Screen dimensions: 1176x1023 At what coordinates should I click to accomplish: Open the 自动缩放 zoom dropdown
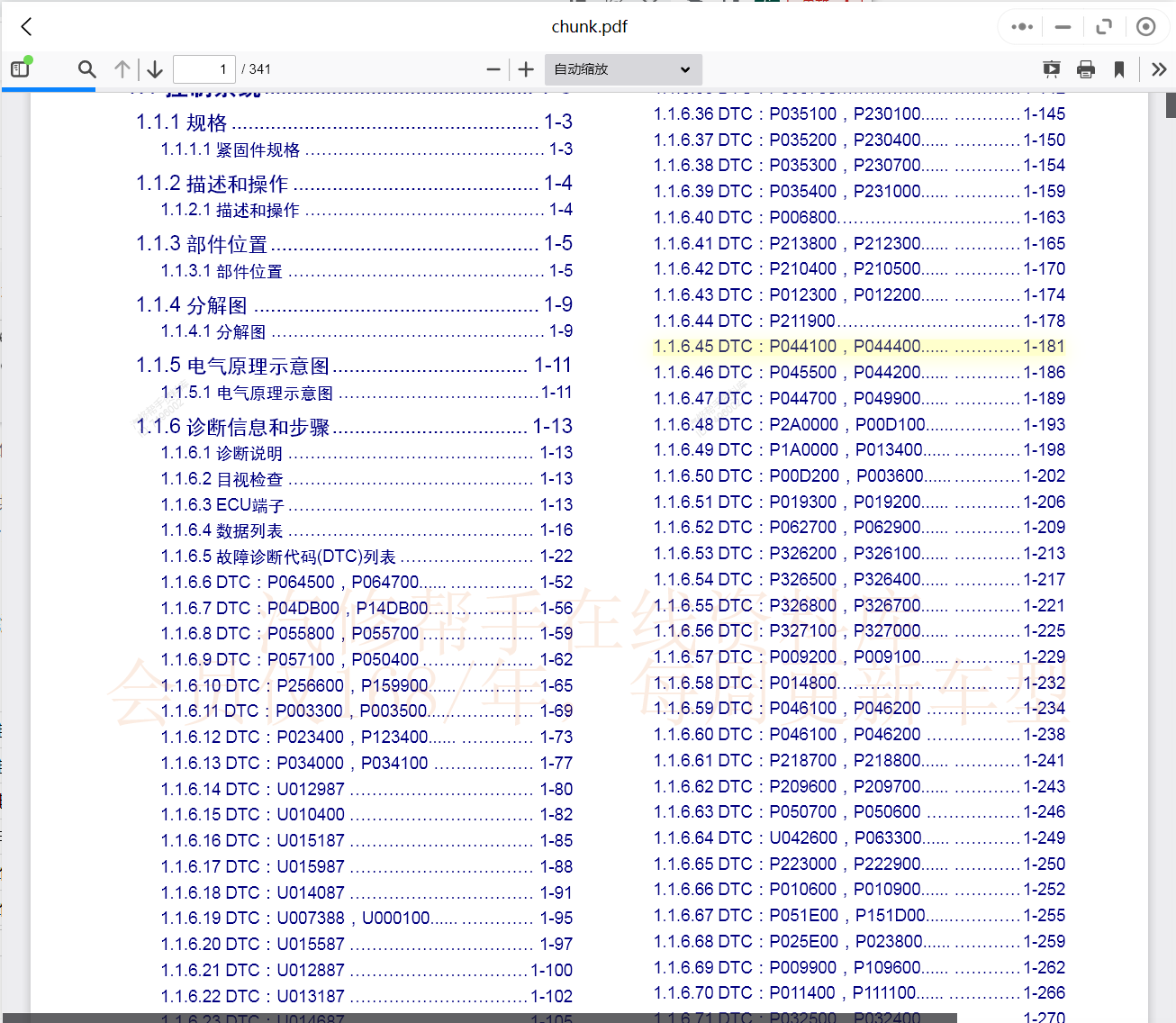click(x=622, y=69)
